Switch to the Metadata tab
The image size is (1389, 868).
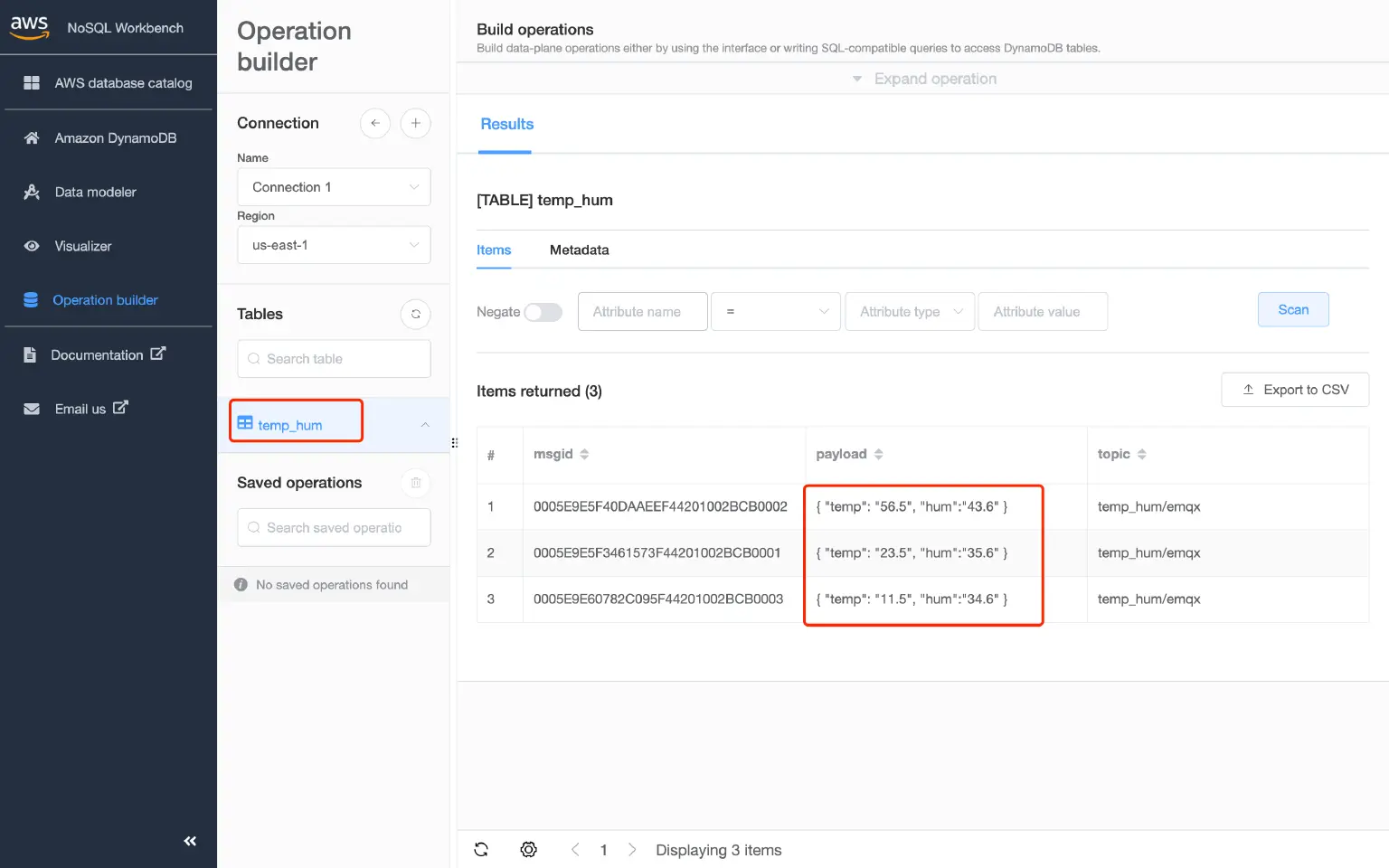(x=579, y=250)
